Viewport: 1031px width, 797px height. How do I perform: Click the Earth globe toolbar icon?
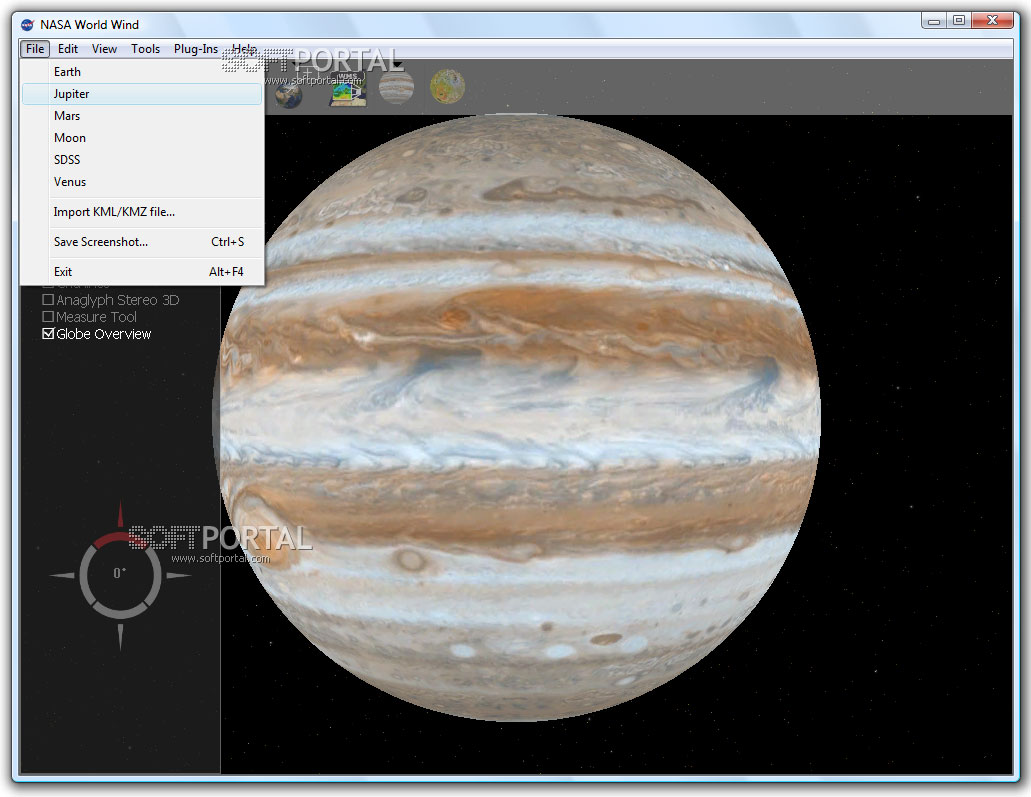coord(289,96)
